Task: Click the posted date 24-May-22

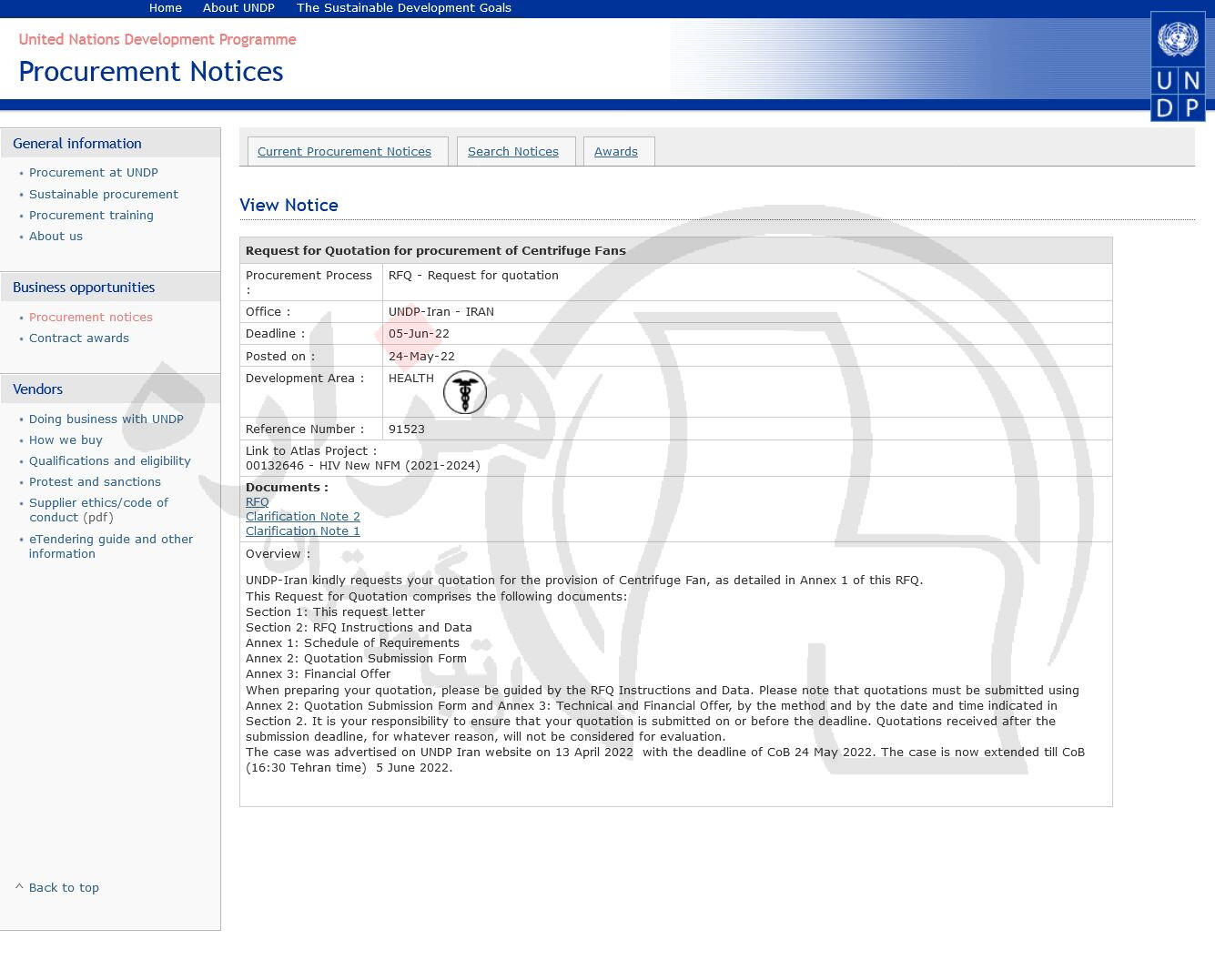Action: [x=421, y=356]
